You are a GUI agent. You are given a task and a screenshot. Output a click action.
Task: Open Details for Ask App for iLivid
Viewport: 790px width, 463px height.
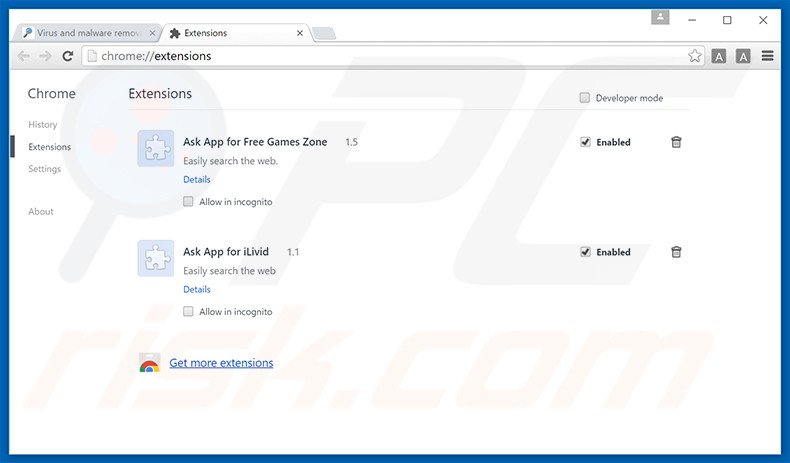[x=196, y=289]
